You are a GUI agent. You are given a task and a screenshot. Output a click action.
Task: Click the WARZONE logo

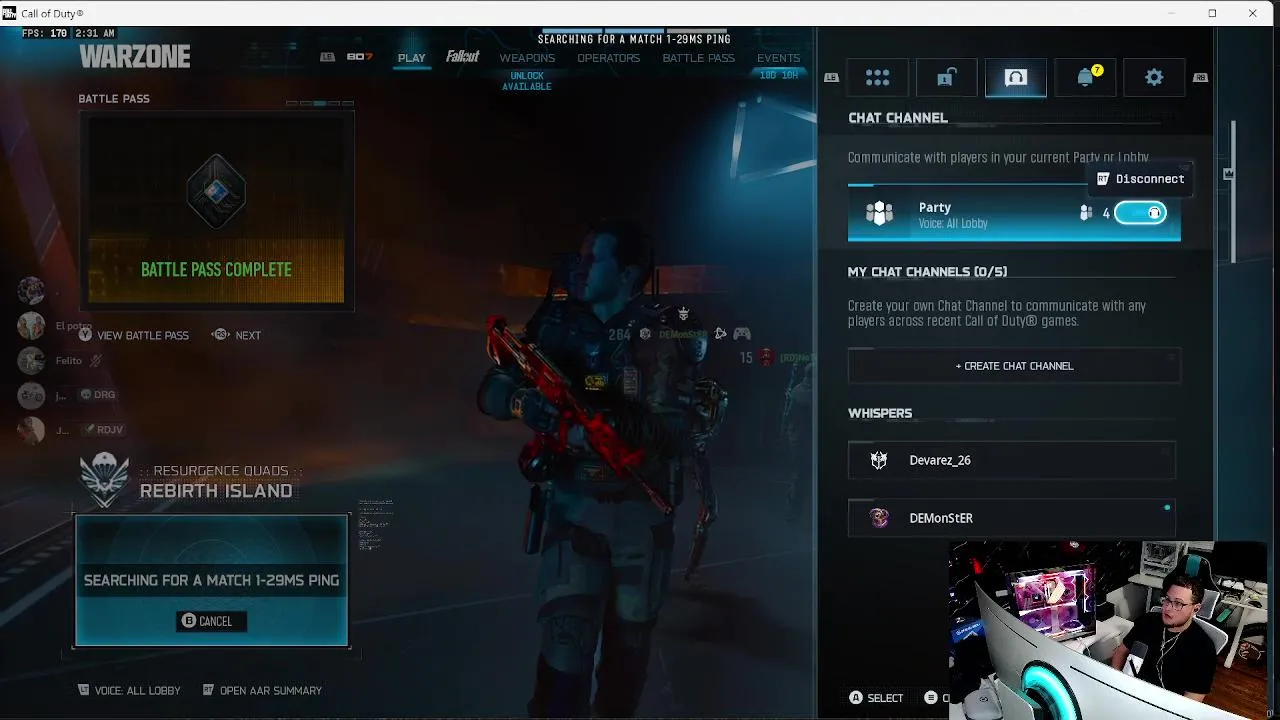(135, 57)
